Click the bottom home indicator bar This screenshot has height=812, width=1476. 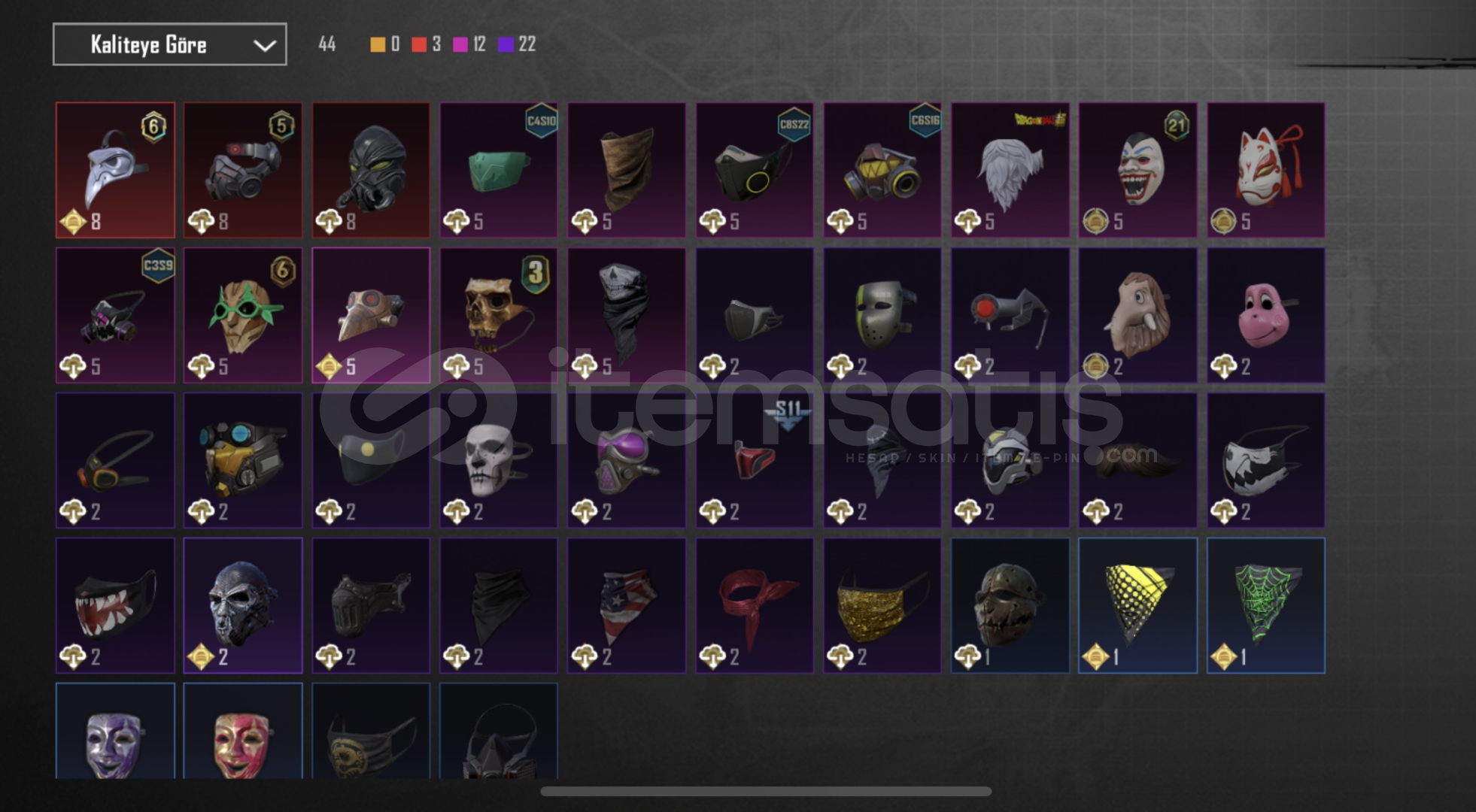coord(766,791)
